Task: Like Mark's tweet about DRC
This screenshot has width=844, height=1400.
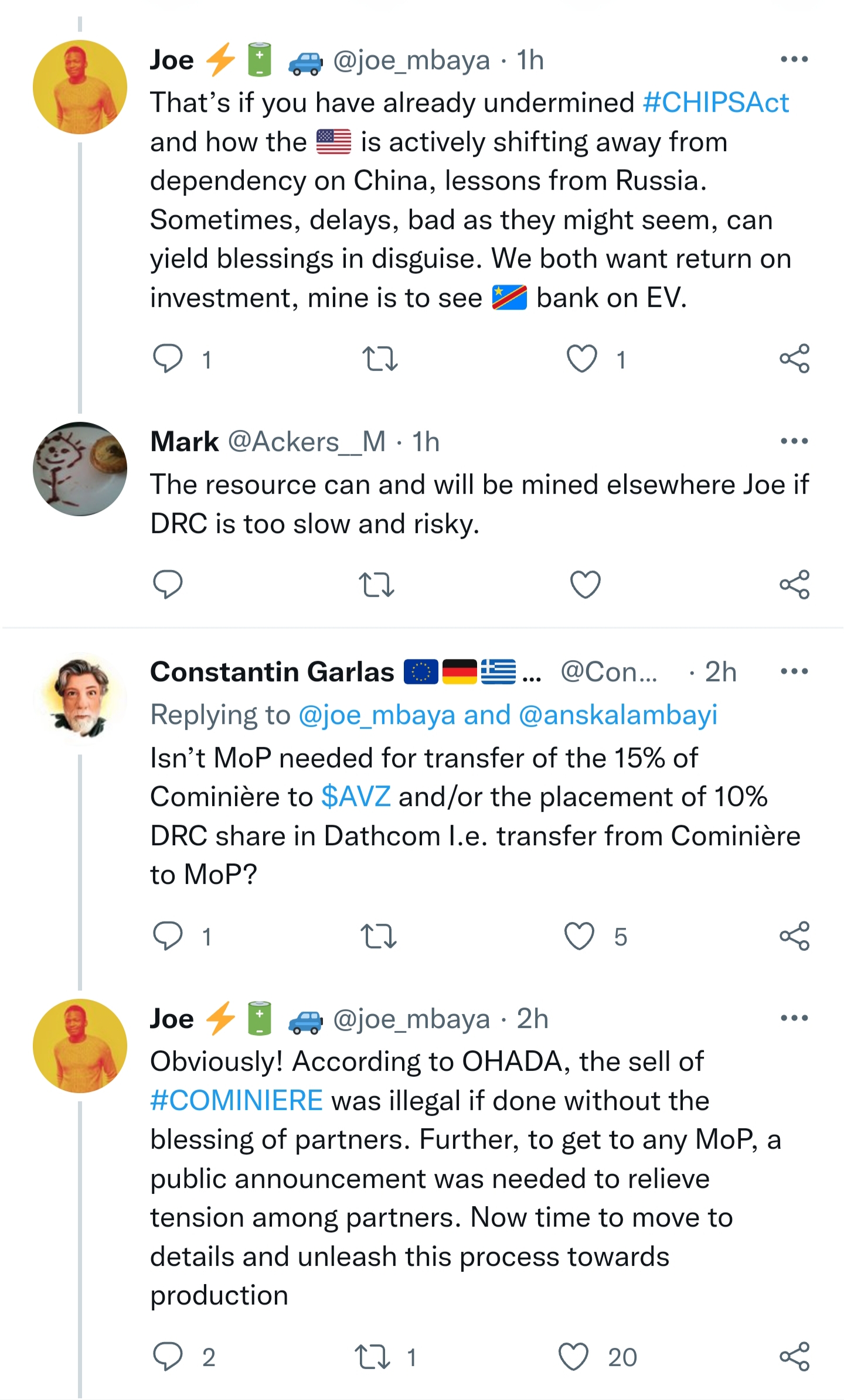Action: (585, 584)
